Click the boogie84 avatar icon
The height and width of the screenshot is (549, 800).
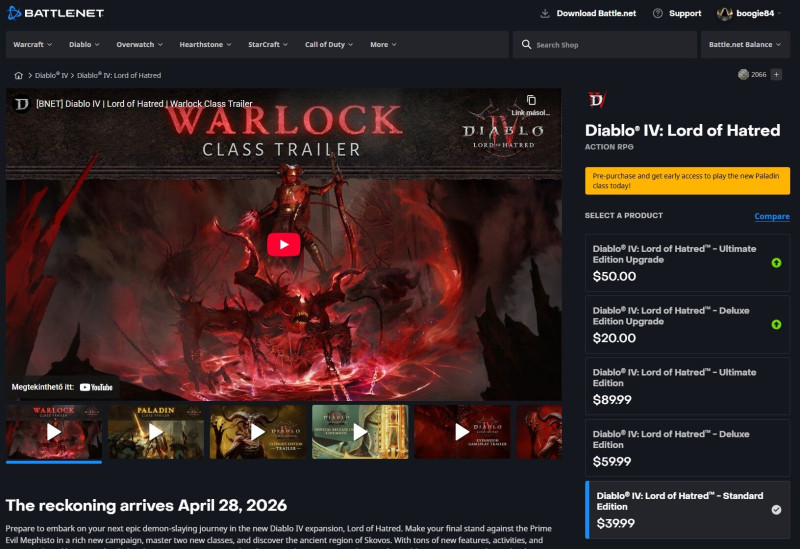(x=724, y=14)
